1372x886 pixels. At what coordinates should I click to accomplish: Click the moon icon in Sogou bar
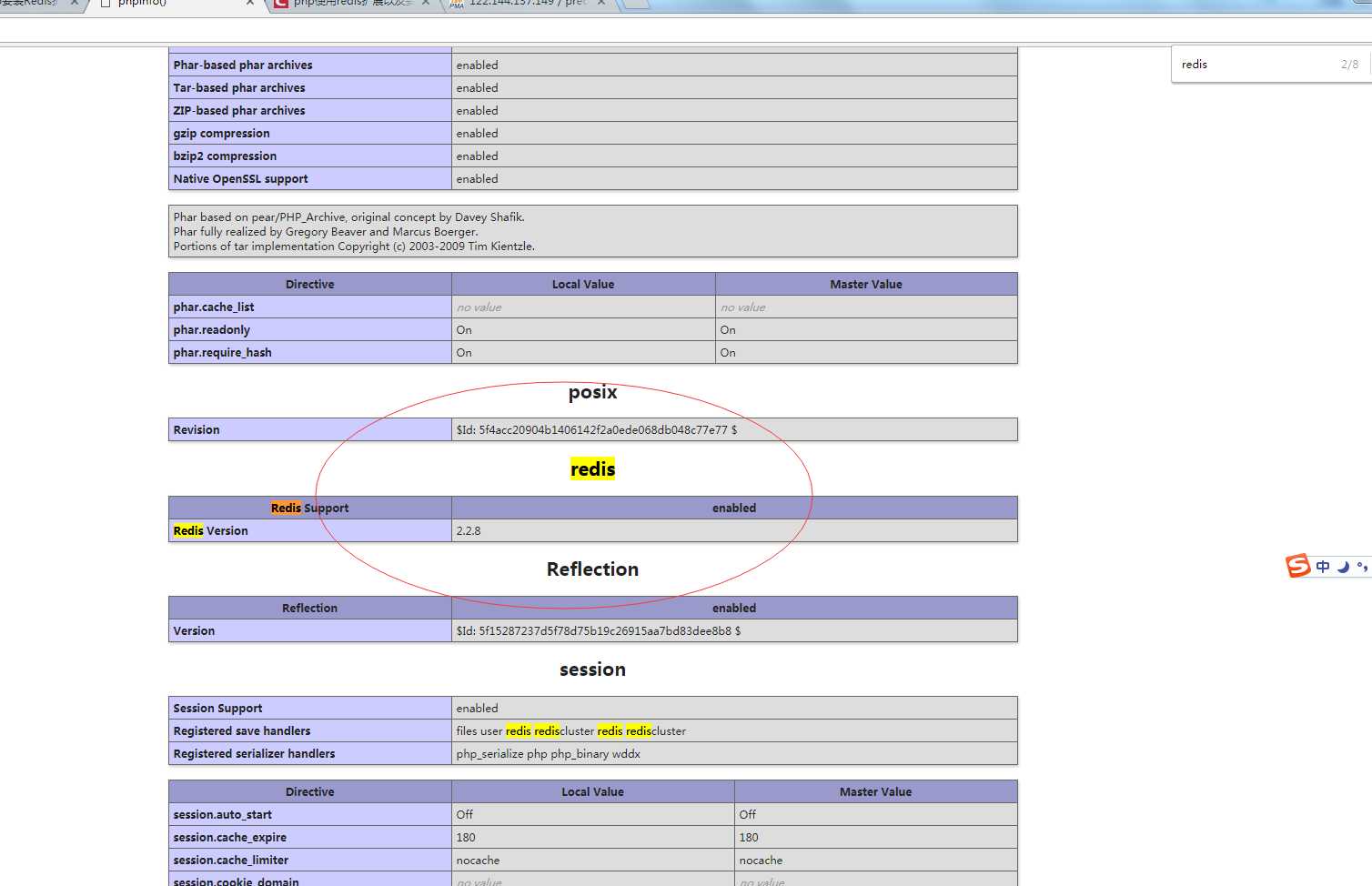click(x=1343, y=567)
